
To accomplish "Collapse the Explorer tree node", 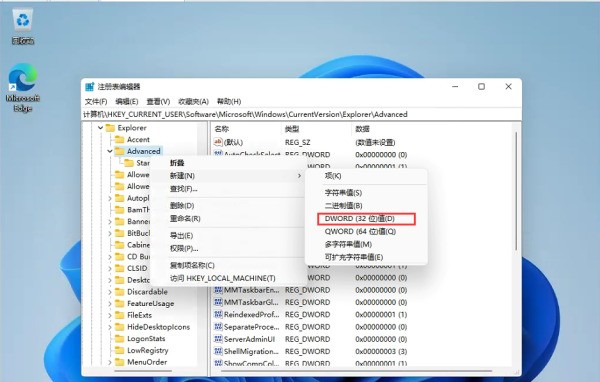I will click(x=101, y=128).
